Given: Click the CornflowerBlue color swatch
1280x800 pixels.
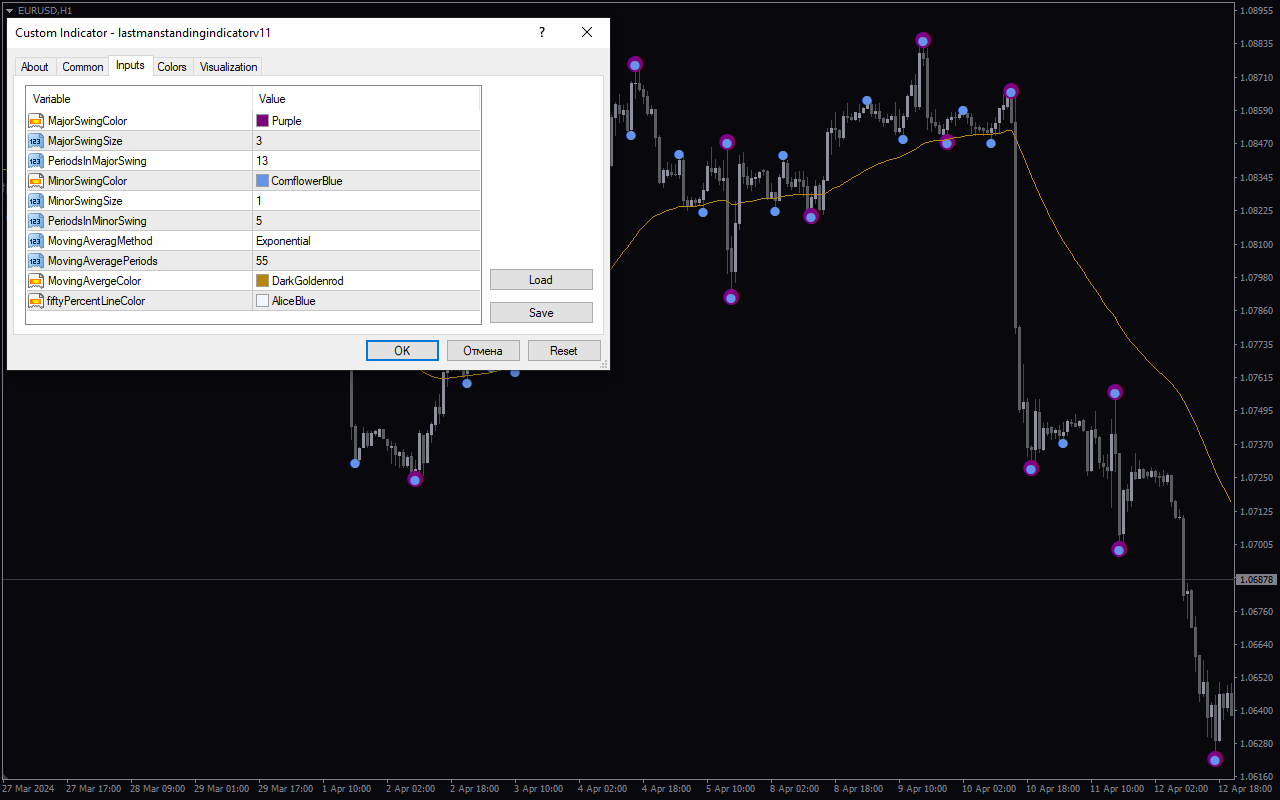Looking at the screenshot, I should pyautogui.click(x=263, y=181).
